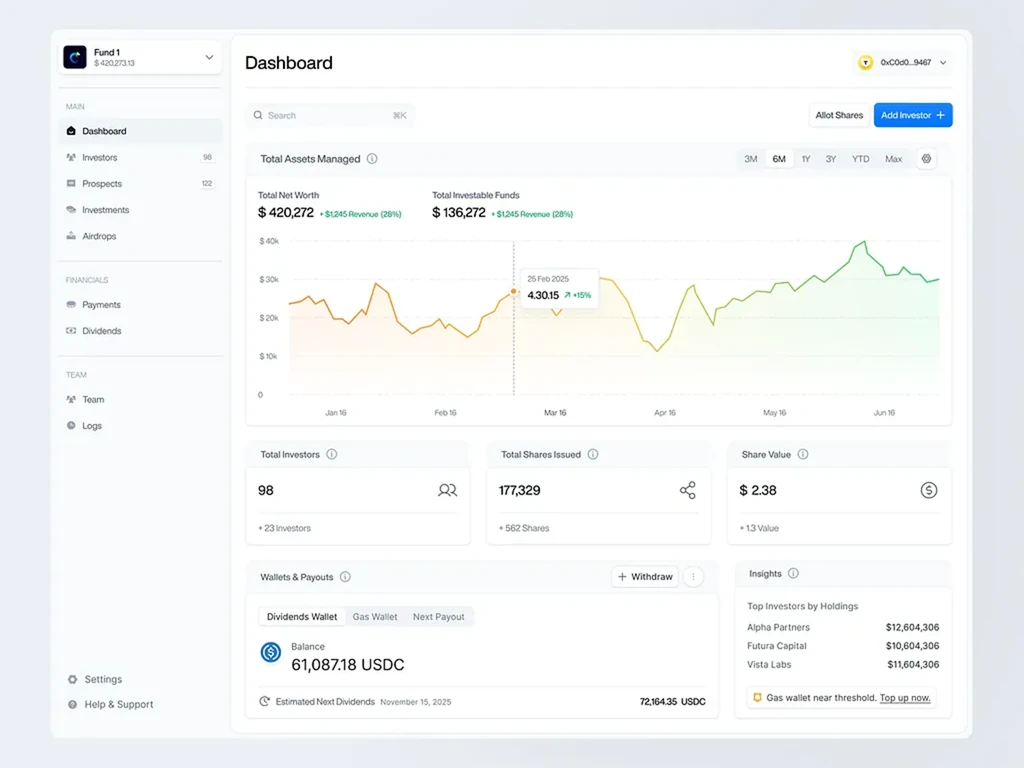Image resolution: width=1024 pixels, height=768 pixels.
Task: Open the Next Payout tab
Action: tap(438, 616)
